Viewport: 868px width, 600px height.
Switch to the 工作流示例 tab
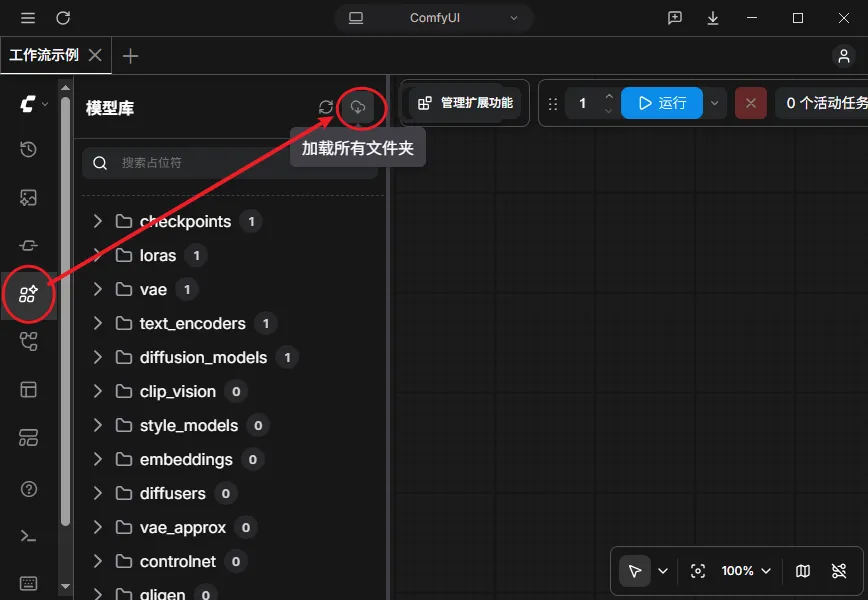tap(44, 55)
